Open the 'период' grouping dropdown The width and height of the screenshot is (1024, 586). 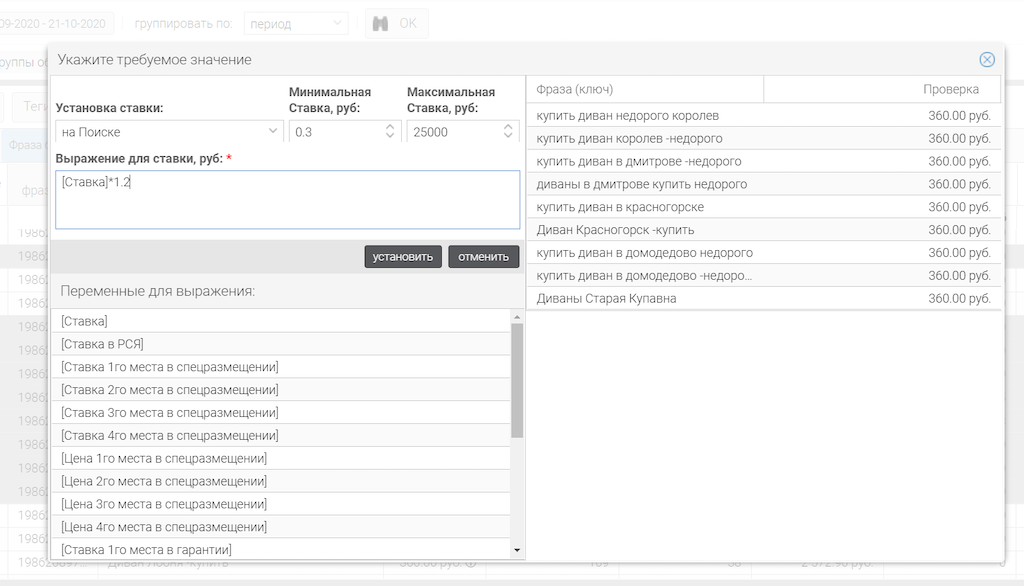[297, 23]
